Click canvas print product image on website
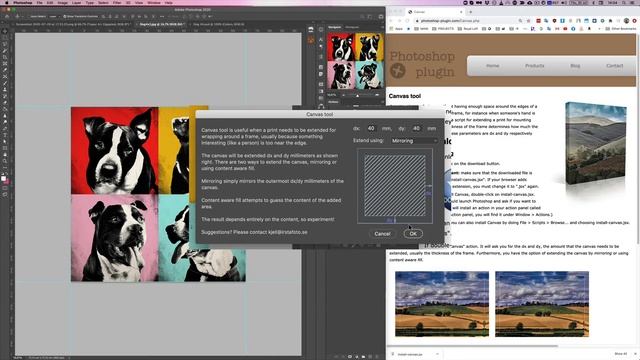640x360 pixels. click(596, 143)
